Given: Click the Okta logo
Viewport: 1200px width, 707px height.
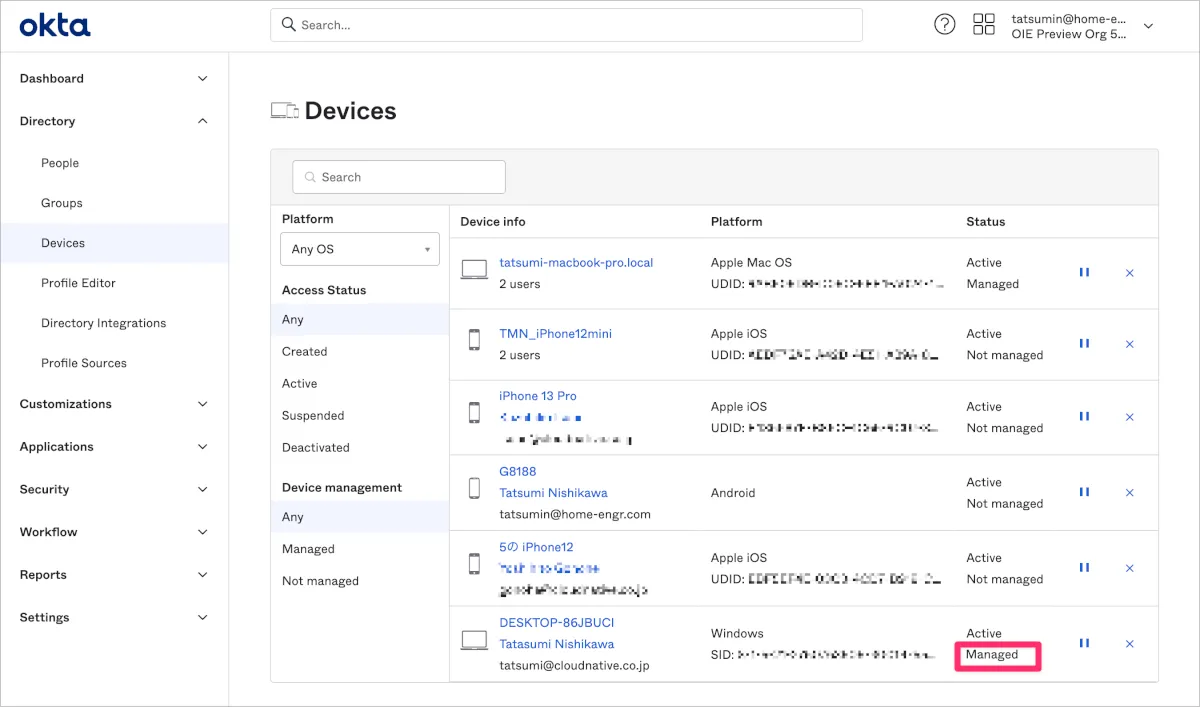Looking at the screenshot, I should [x=55, y=26].
